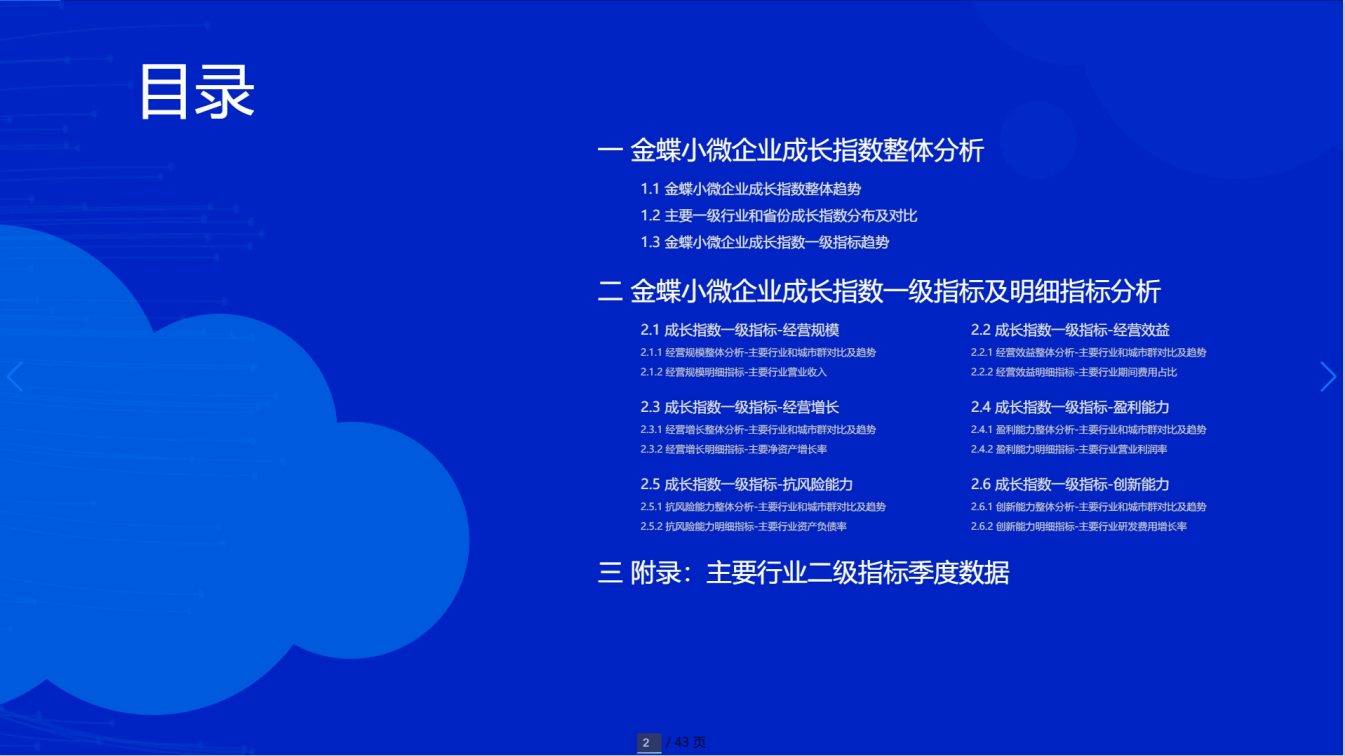
Task: Open section 三 附录：主要行业二级指标季度数据
Action: (x=803, y=572)
